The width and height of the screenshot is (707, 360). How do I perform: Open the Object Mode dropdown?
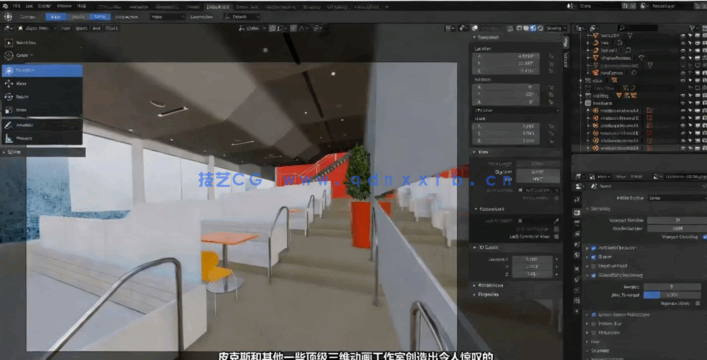click(36, 28)
